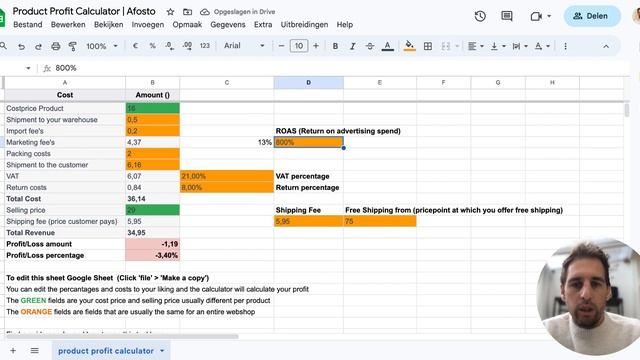Click the video call camera icon
The height and width of the screenshot is (360, 640).
click(536, 16)
